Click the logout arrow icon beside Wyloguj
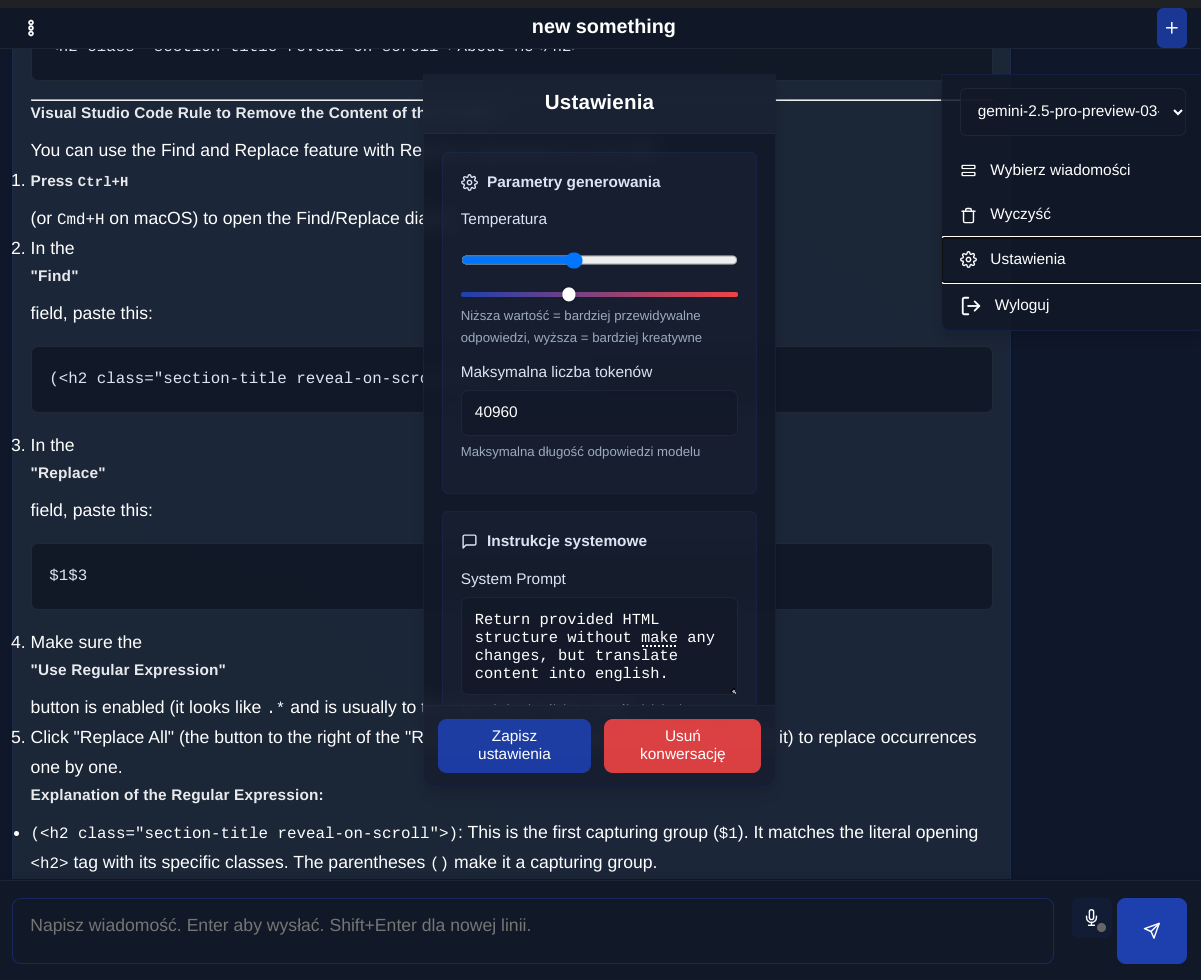 click(x=970, y=305)
